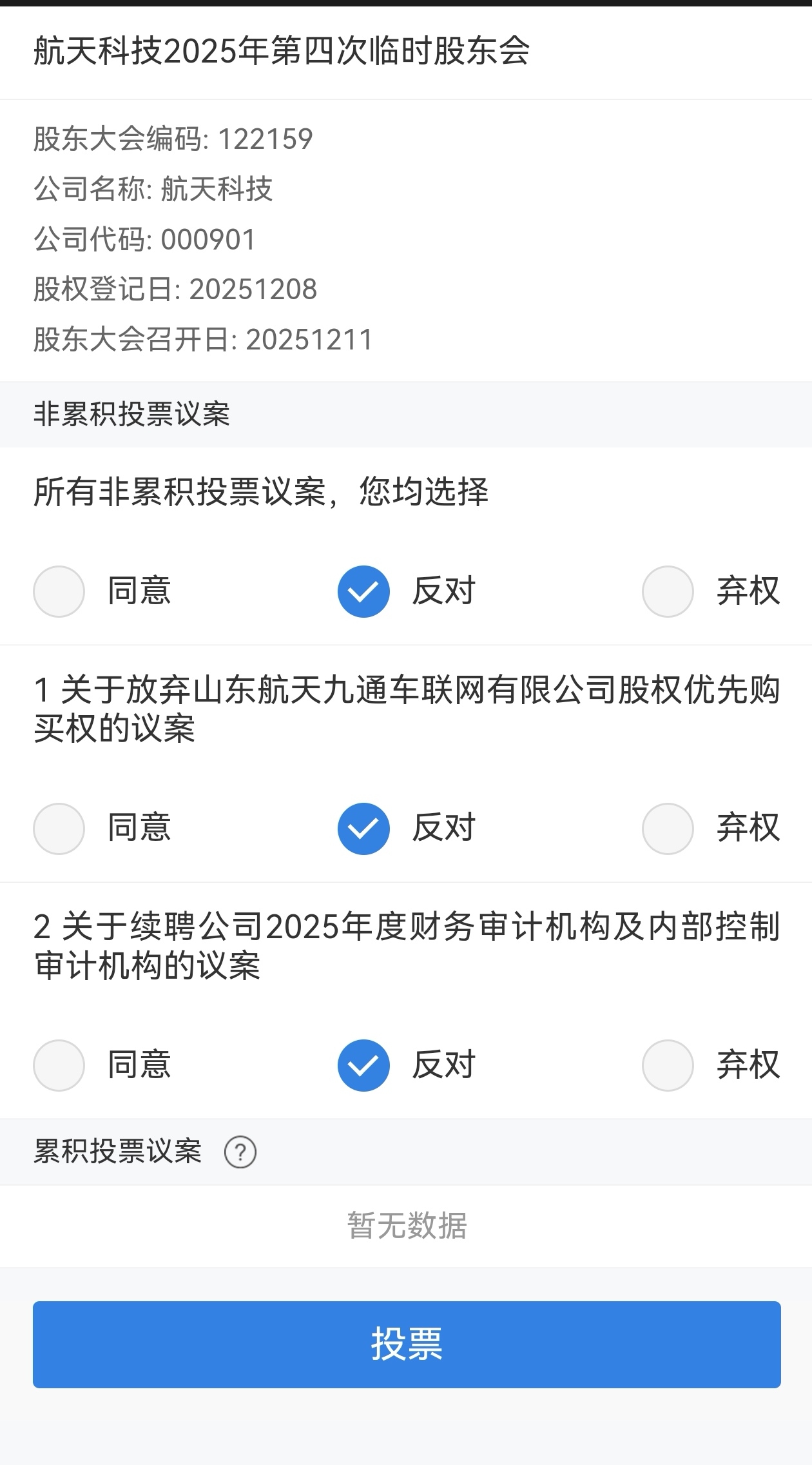Image resolution: width=812 pixels, height=1465 pixels.
Task: Choose 弃权 for proposal 1 on 山东航天九通车联网
Action: click(x=668, y=829)
